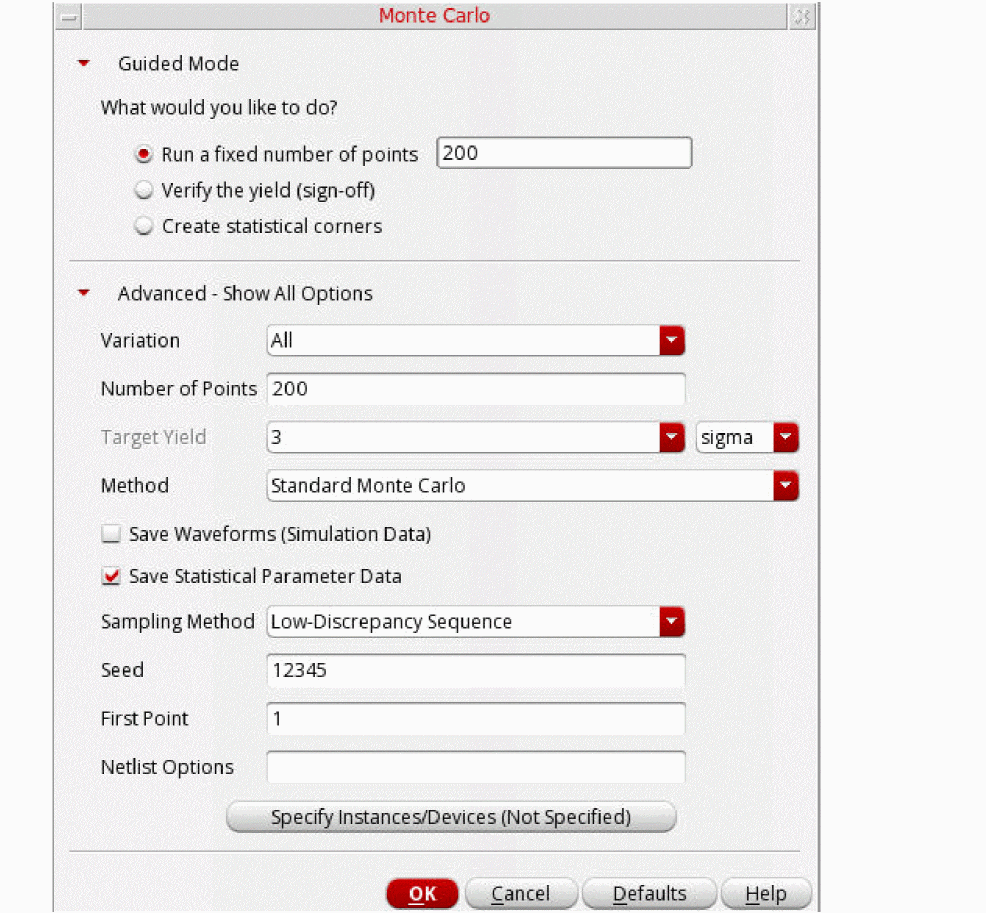Click Specify Instances/Devices (Not Specified) button

point(451,817)
